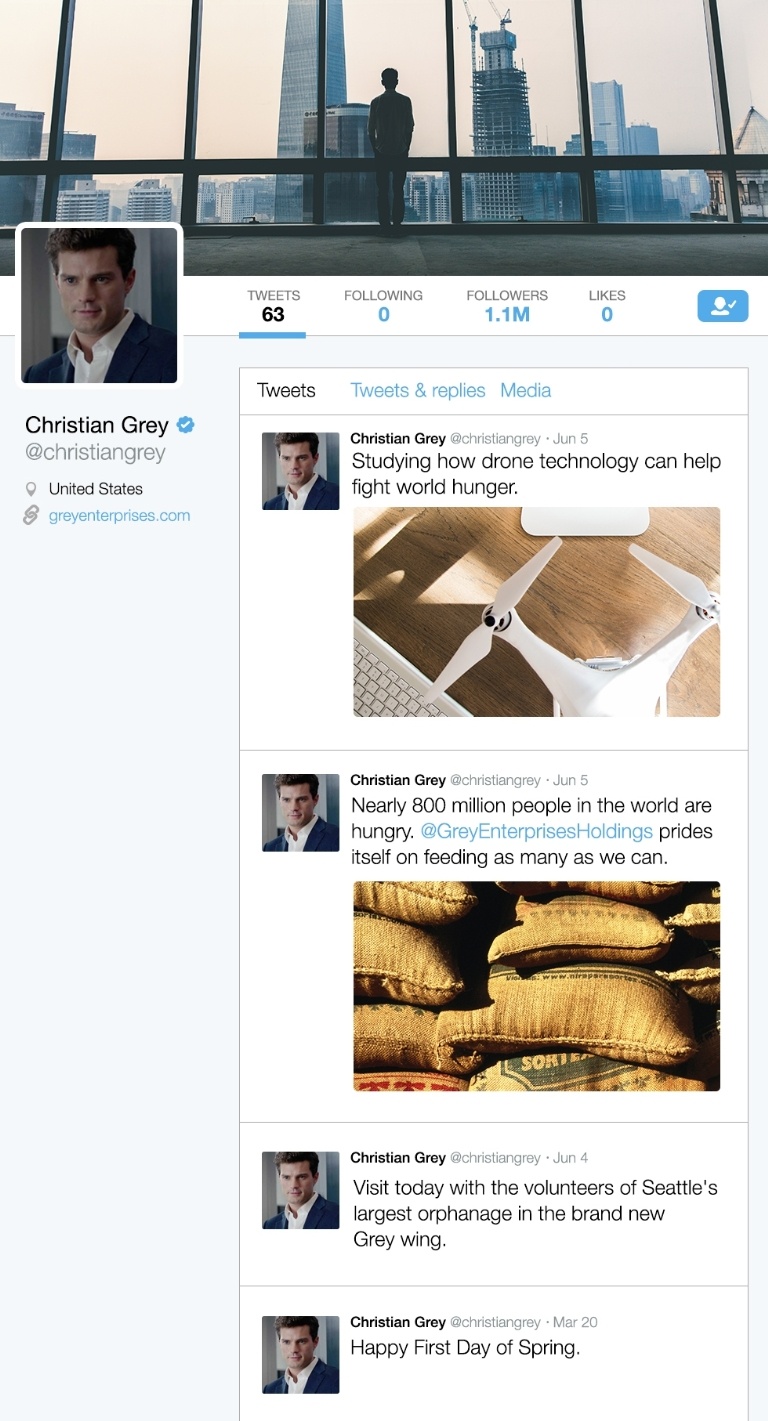Click the 'Happy First Day of Spring.' tweet text
Screen dimensions: 768x1421
click(x=465, y=1348)
